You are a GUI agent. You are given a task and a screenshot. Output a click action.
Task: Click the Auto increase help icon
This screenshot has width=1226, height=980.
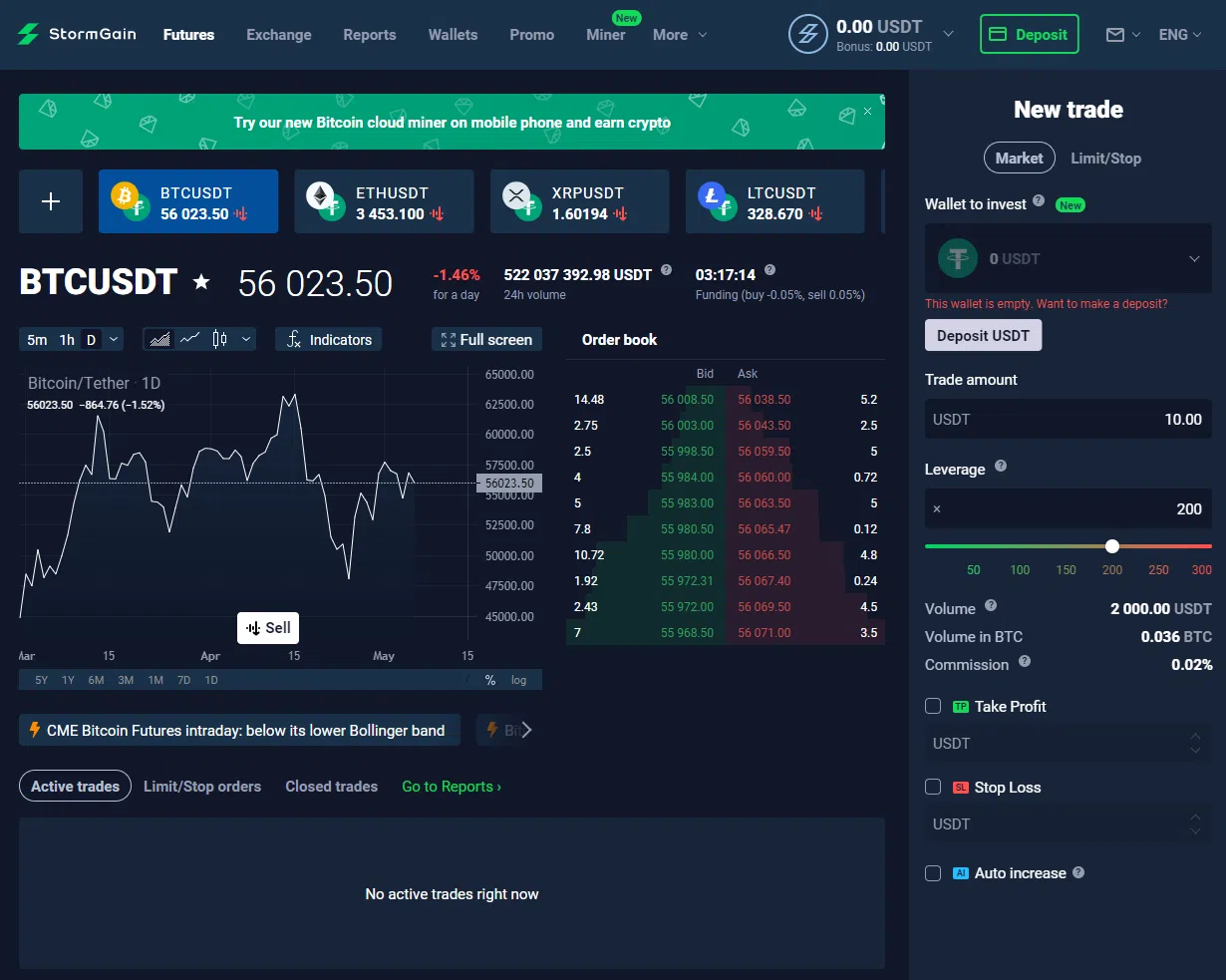click(1078, 872)
